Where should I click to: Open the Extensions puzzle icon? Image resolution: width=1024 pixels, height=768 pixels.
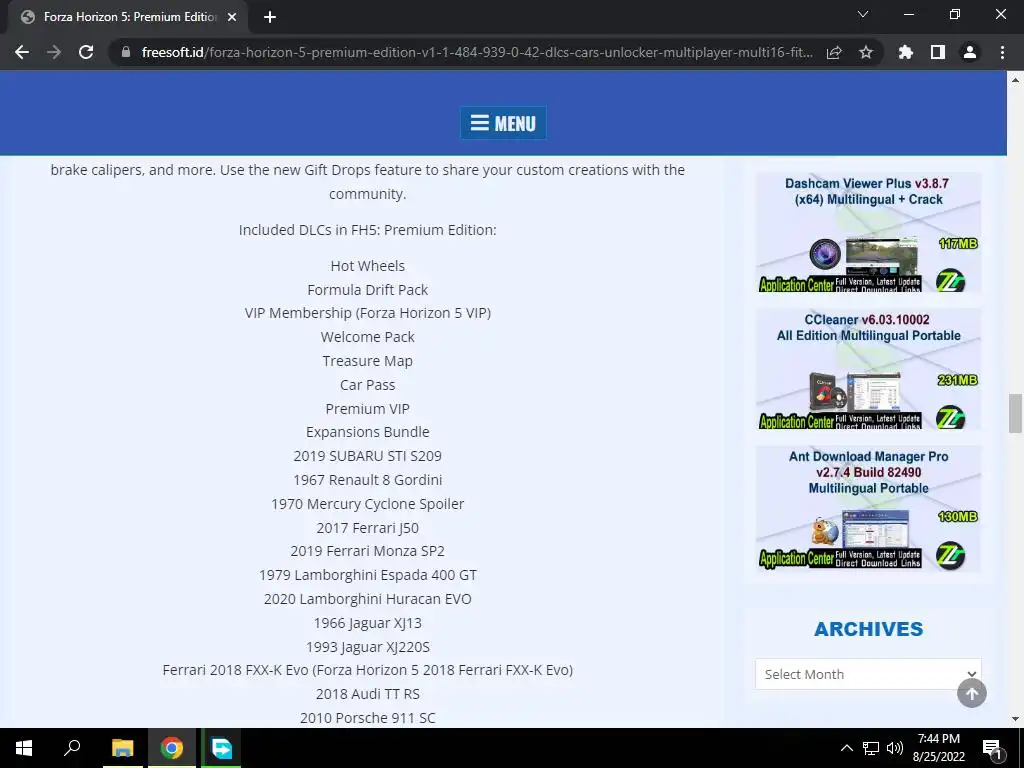906,52
